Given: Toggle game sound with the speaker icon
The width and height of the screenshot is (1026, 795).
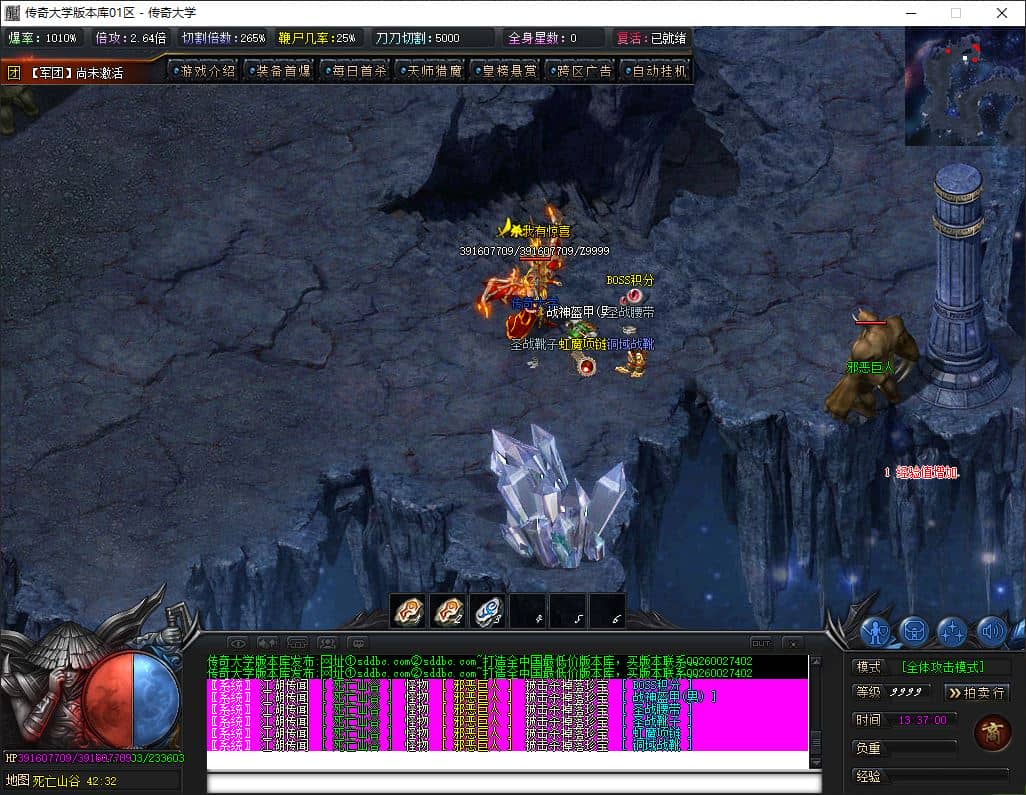Looking at the screenshot, I should coord(991,631).
